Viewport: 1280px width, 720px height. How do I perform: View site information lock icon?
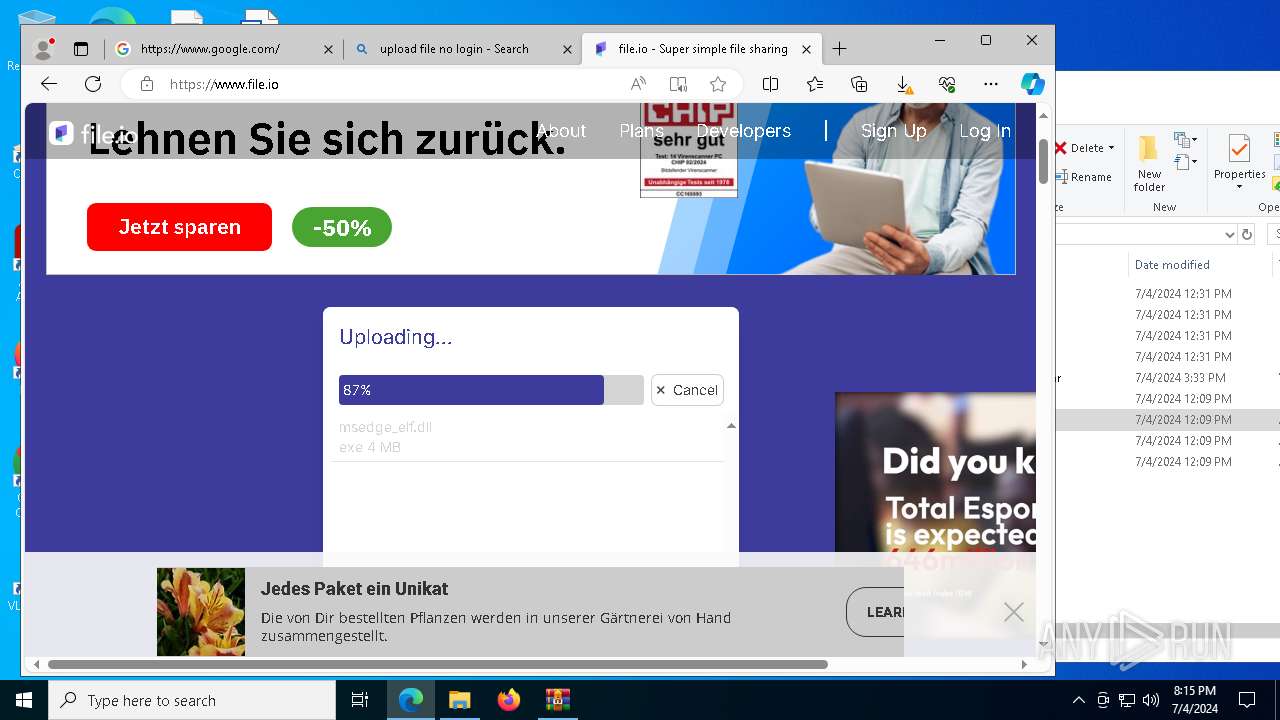click(x=147, y=84)
